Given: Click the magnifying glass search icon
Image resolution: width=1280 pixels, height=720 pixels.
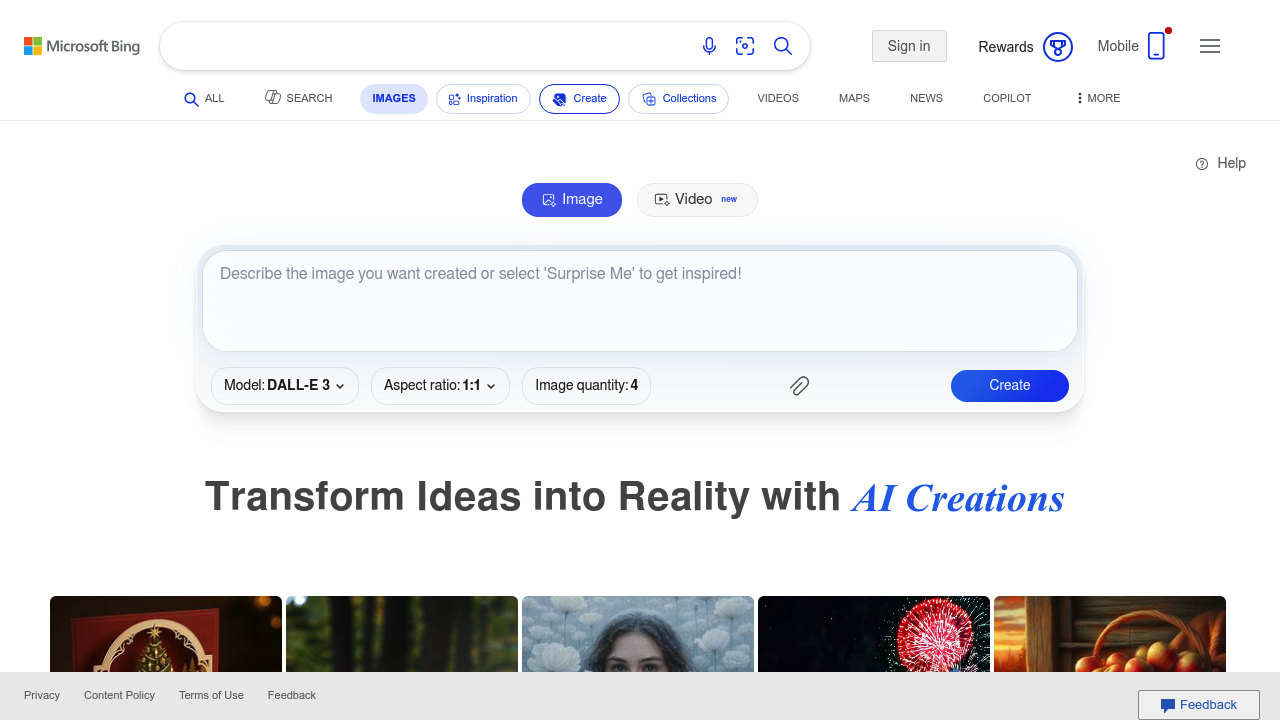Looking at the screenshot, I should point(783,46).
